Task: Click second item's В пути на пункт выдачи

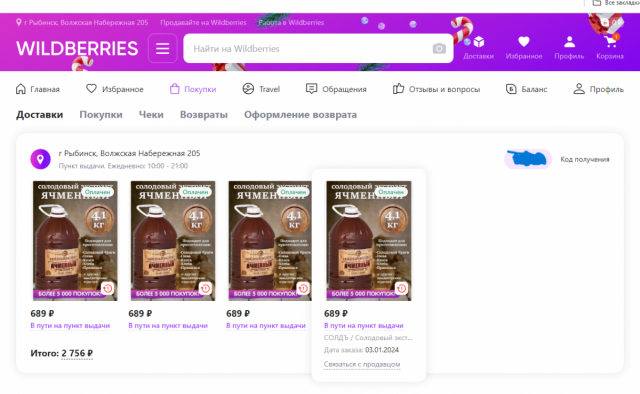Action: pos(168,326)
